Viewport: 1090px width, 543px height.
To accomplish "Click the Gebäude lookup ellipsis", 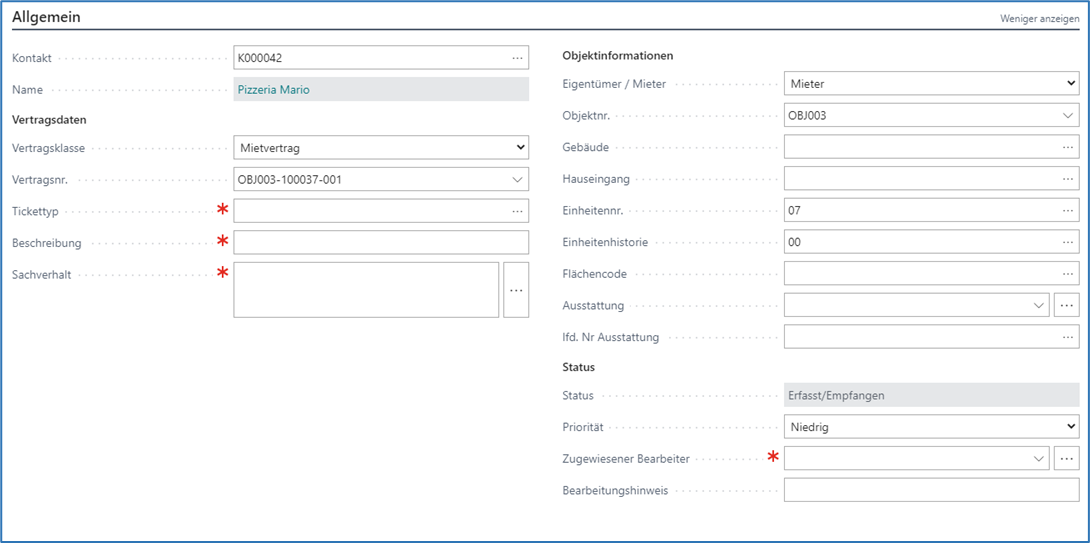I will (1068, 147).
